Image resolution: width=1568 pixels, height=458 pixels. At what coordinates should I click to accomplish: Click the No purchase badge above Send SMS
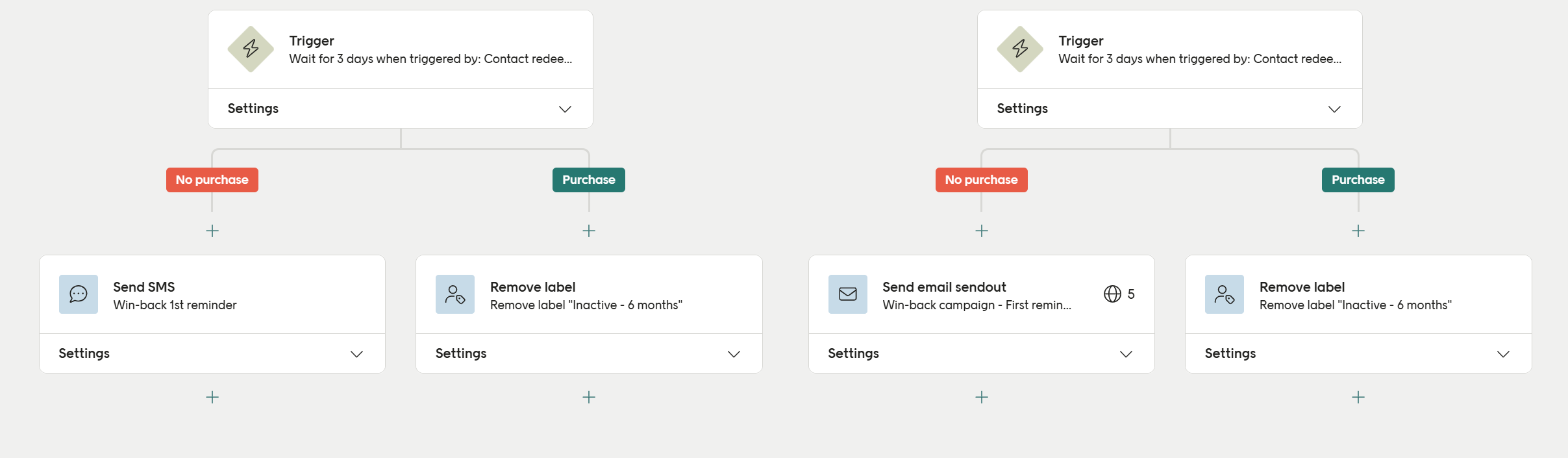coord(212,180)
